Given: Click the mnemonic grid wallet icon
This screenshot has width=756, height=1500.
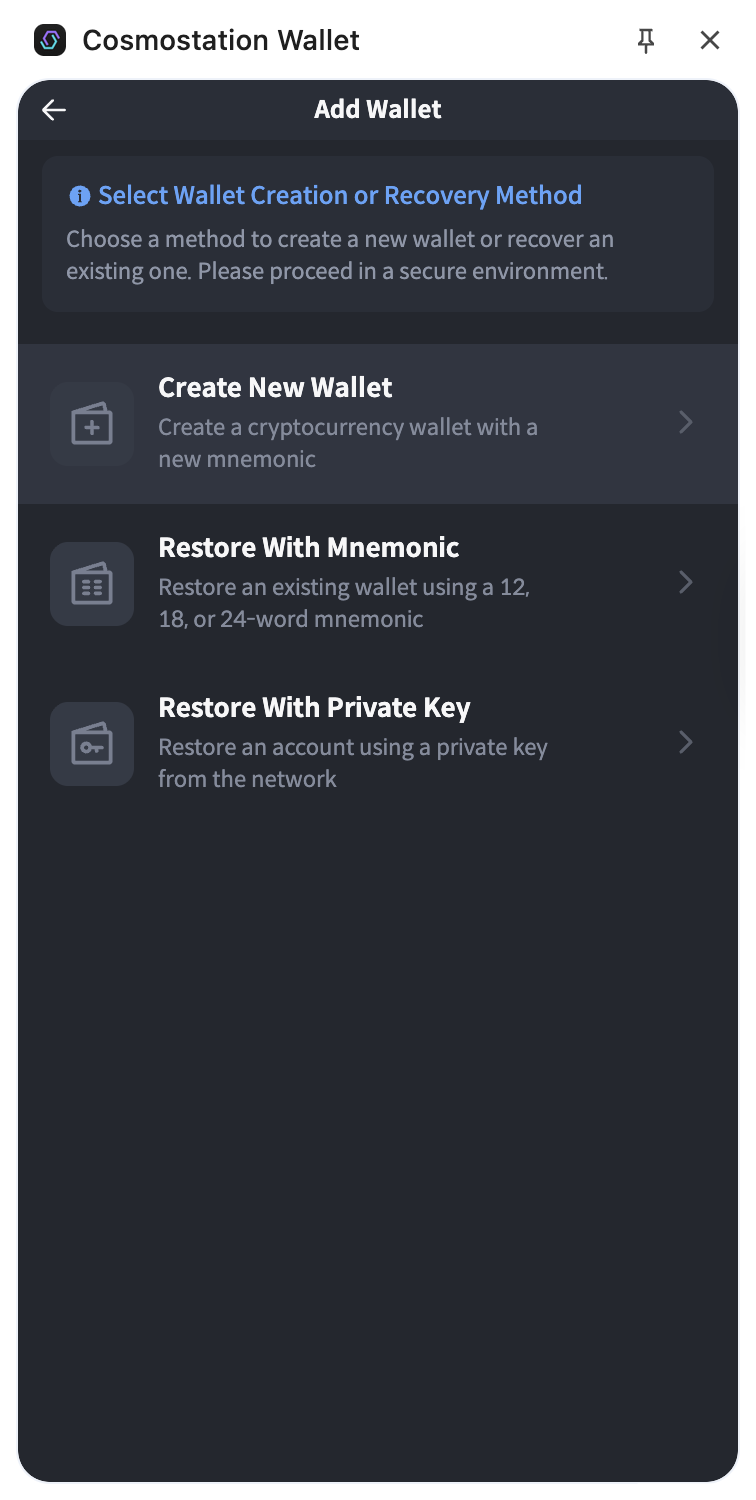Looking at the screenshot, I should click(92, 584).
